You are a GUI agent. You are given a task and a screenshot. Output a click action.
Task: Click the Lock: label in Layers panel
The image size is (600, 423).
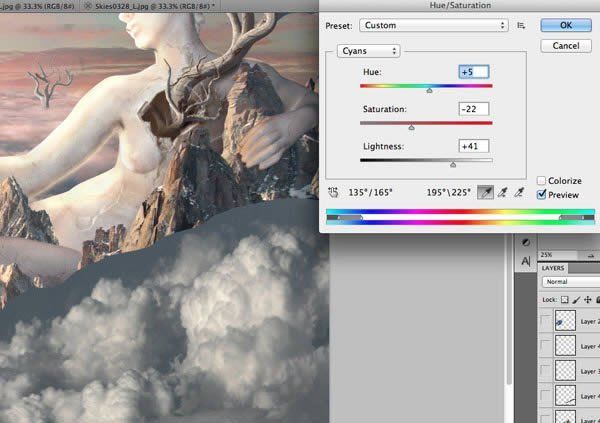click(x=549, y=300)
